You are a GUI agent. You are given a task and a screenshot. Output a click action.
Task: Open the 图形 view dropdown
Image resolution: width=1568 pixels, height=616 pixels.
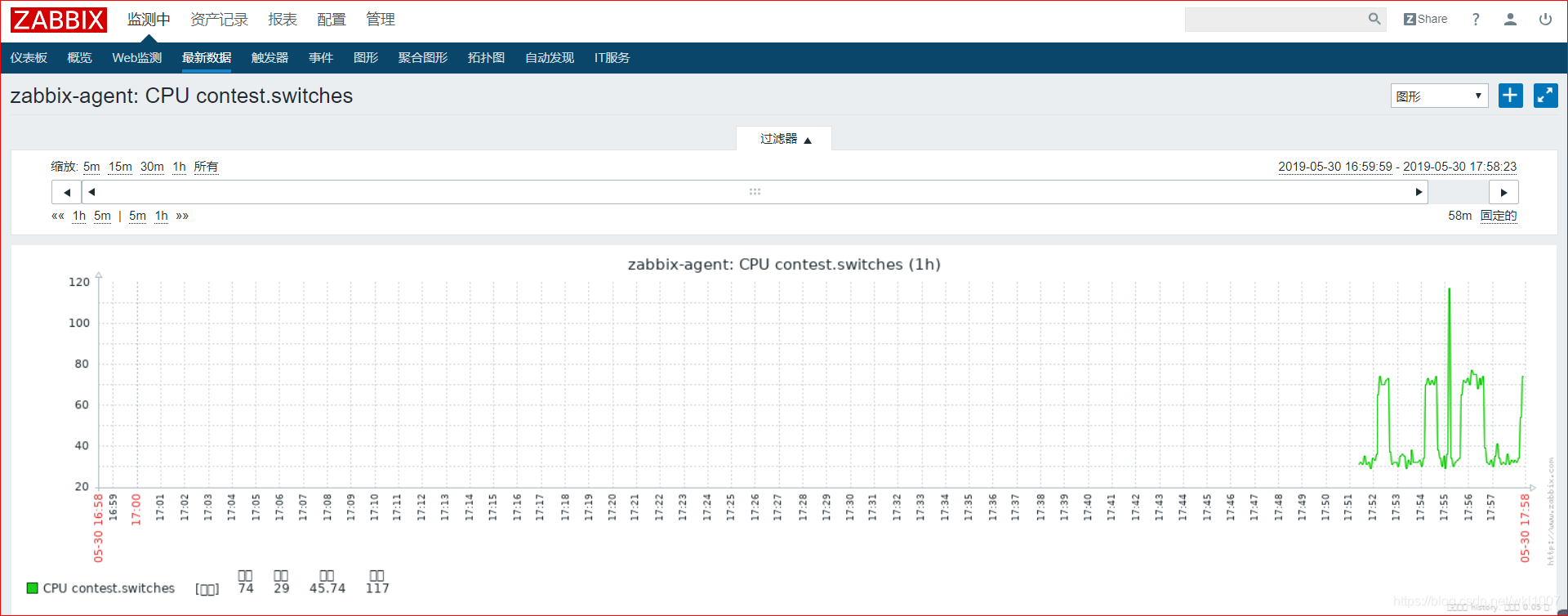coord(1439,96)
